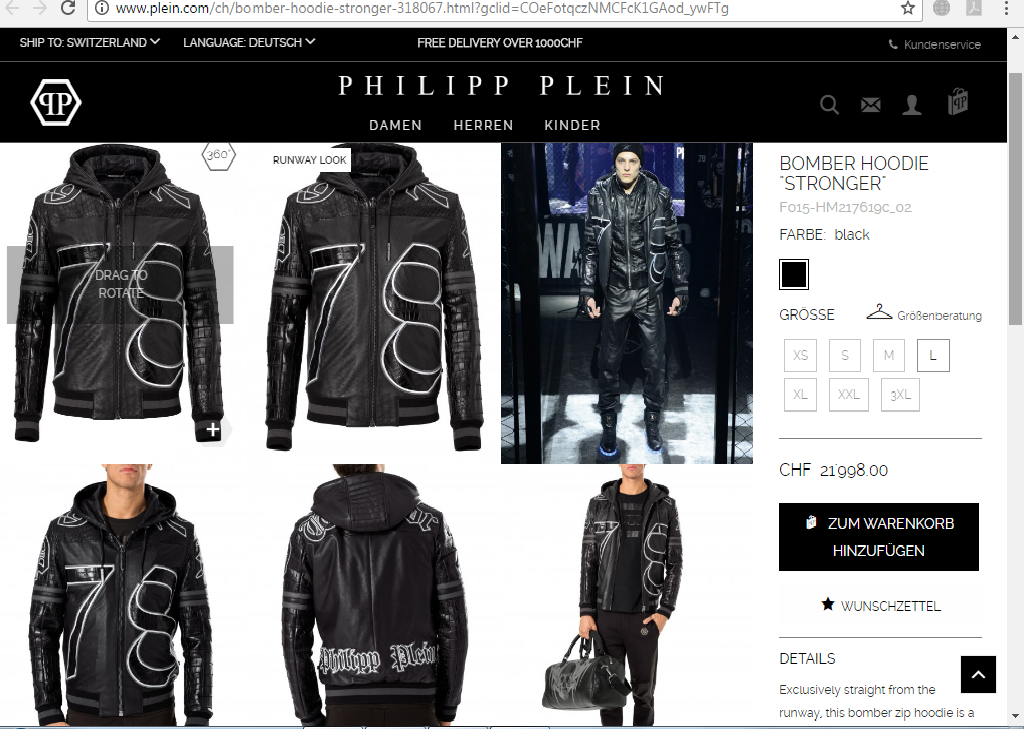1024x729 pixels.
Task: Open the site search magnifier icon
Action: 829,105
